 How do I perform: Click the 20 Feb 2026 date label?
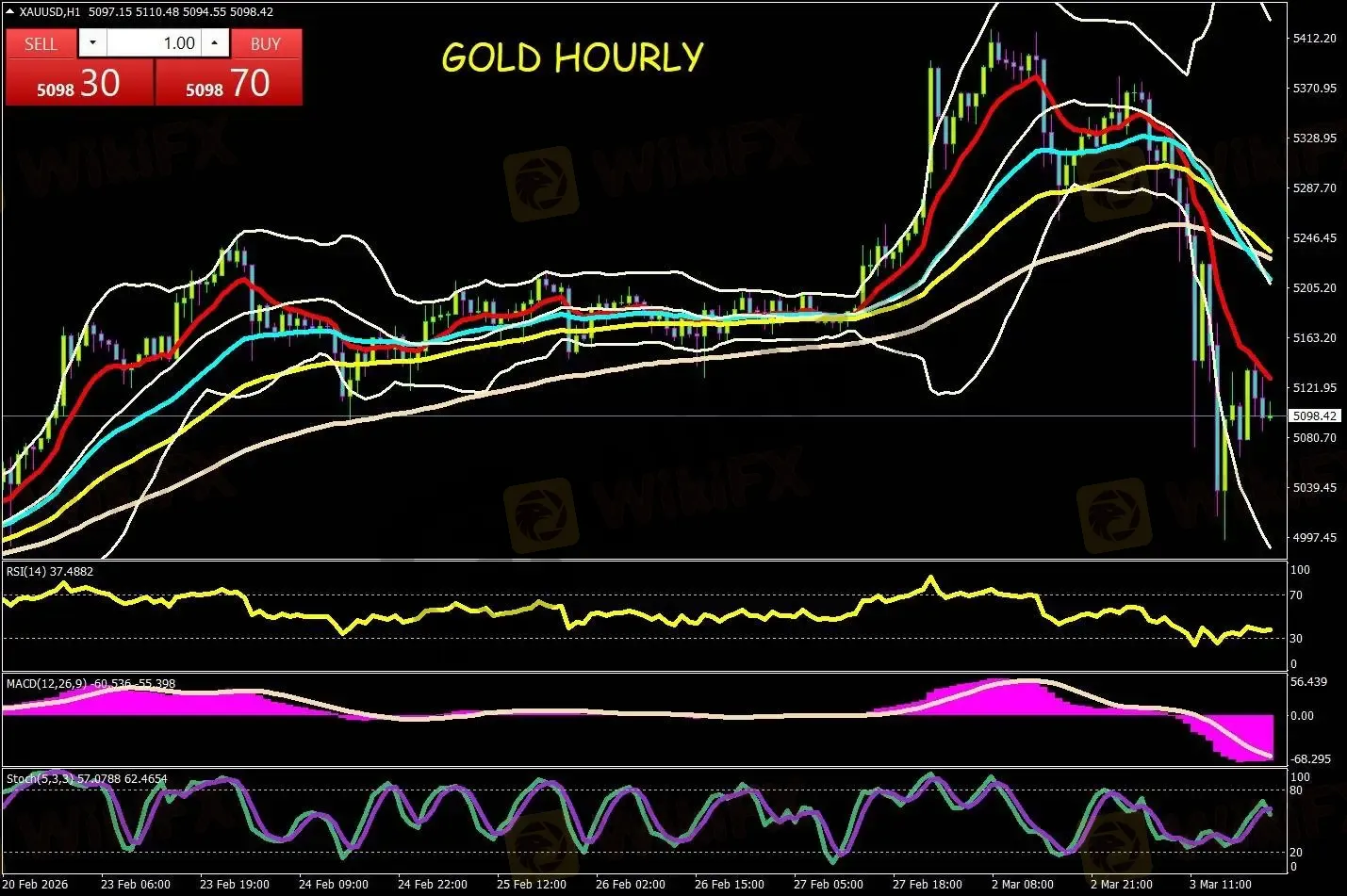pos(38,885)
